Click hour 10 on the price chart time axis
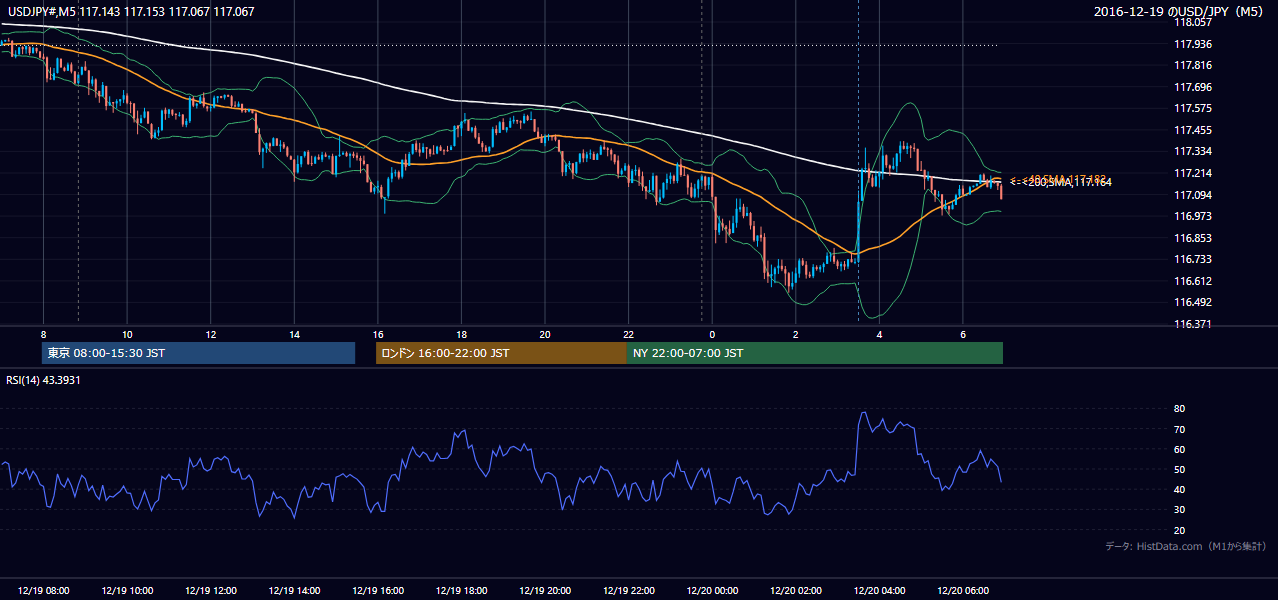The image size is (1278, 600). point(127,334)
